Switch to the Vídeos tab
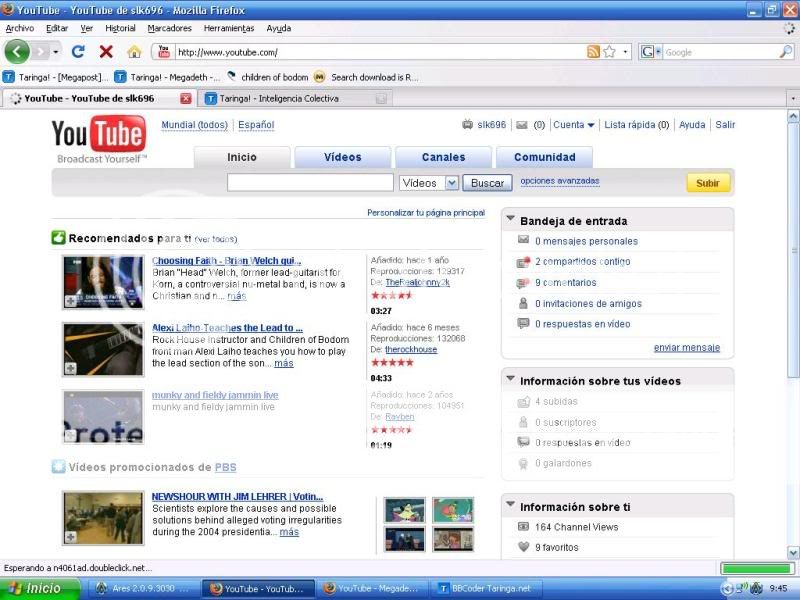800x600 pixels. pyautogui.click(x=343, y=157)
